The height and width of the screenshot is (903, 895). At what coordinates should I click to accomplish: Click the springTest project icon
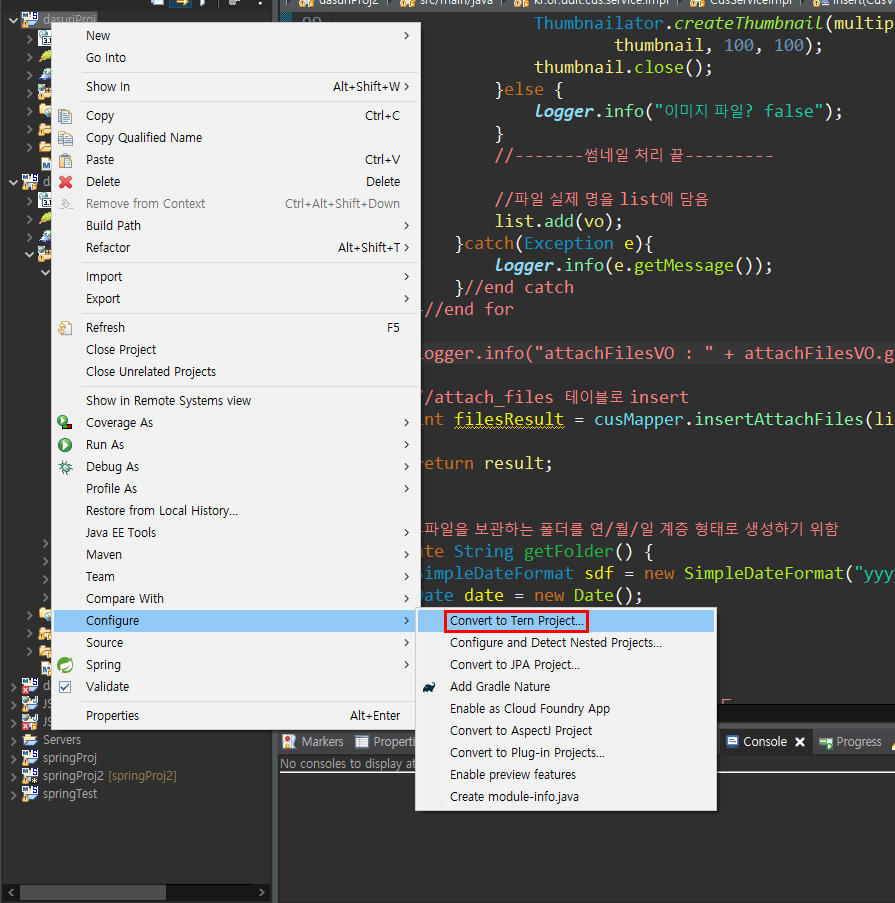(30, 794)
